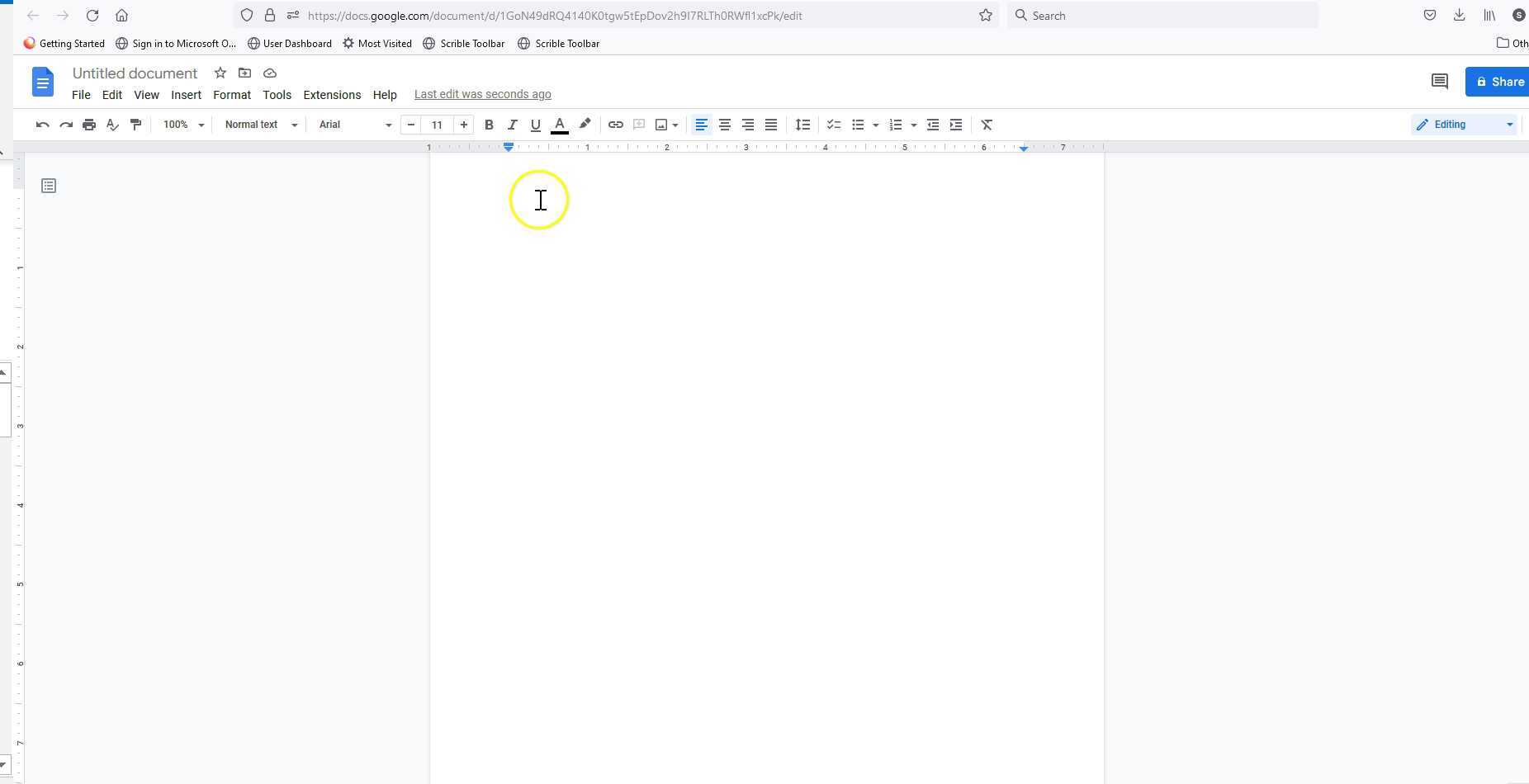
Task: Select right align
Action: point(748,125)
